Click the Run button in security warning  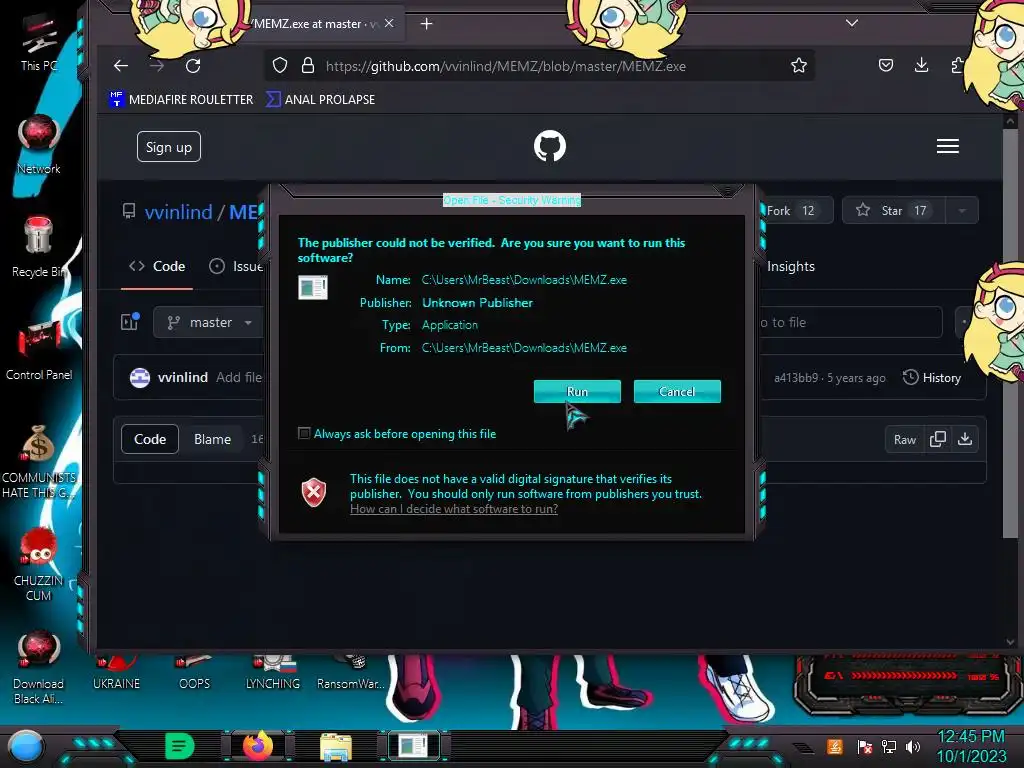[x=577, y=391]
